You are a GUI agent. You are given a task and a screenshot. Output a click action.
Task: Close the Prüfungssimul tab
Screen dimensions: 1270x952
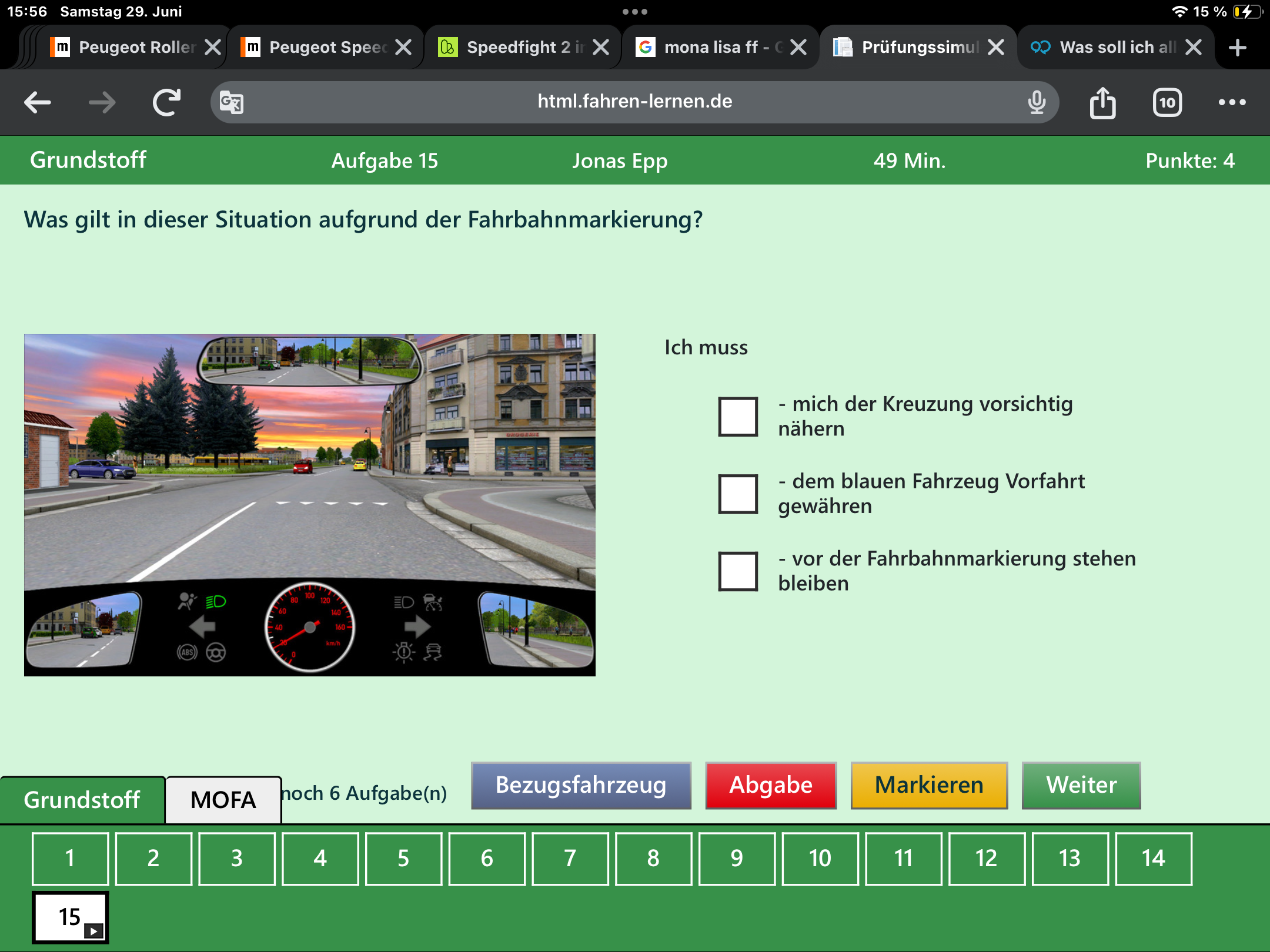point(996,47)
